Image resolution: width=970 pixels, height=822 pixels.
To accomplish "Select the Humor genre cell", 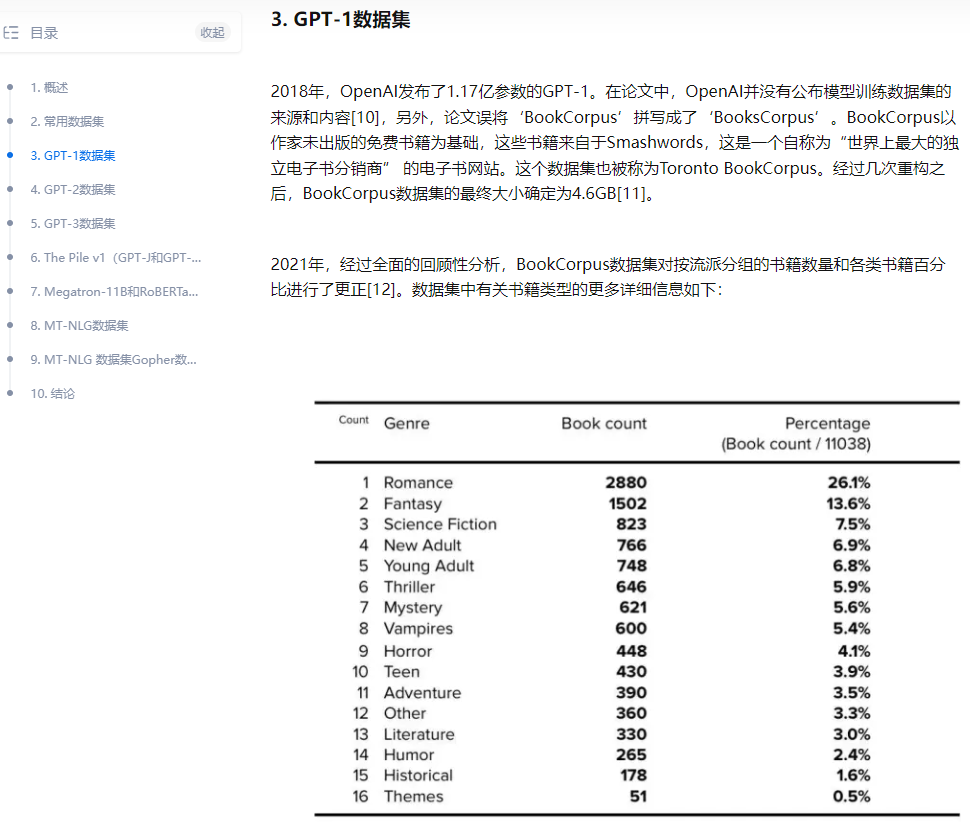I will coord(408,755).
